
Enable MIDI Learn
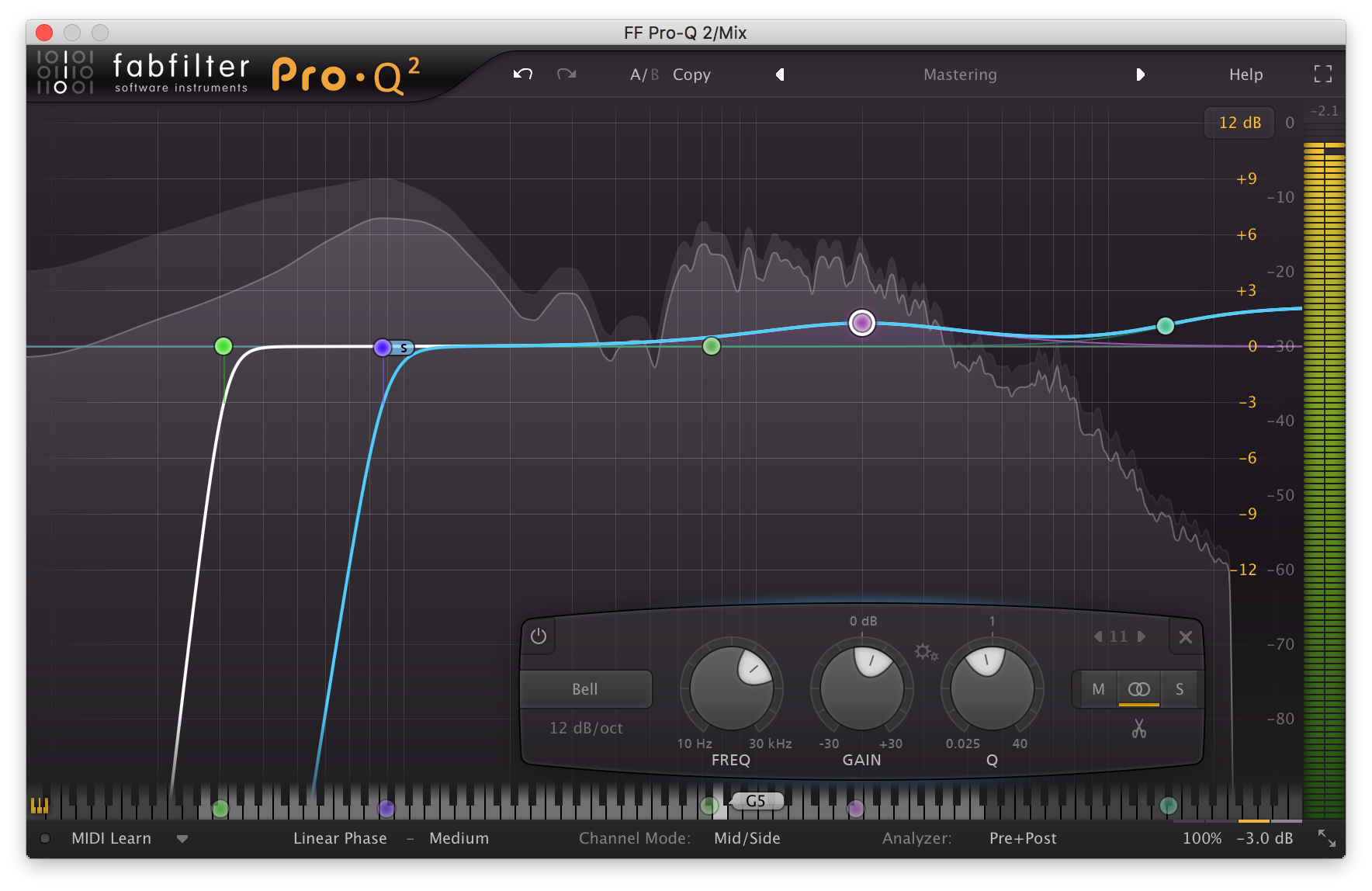click(x=111, y=838)
